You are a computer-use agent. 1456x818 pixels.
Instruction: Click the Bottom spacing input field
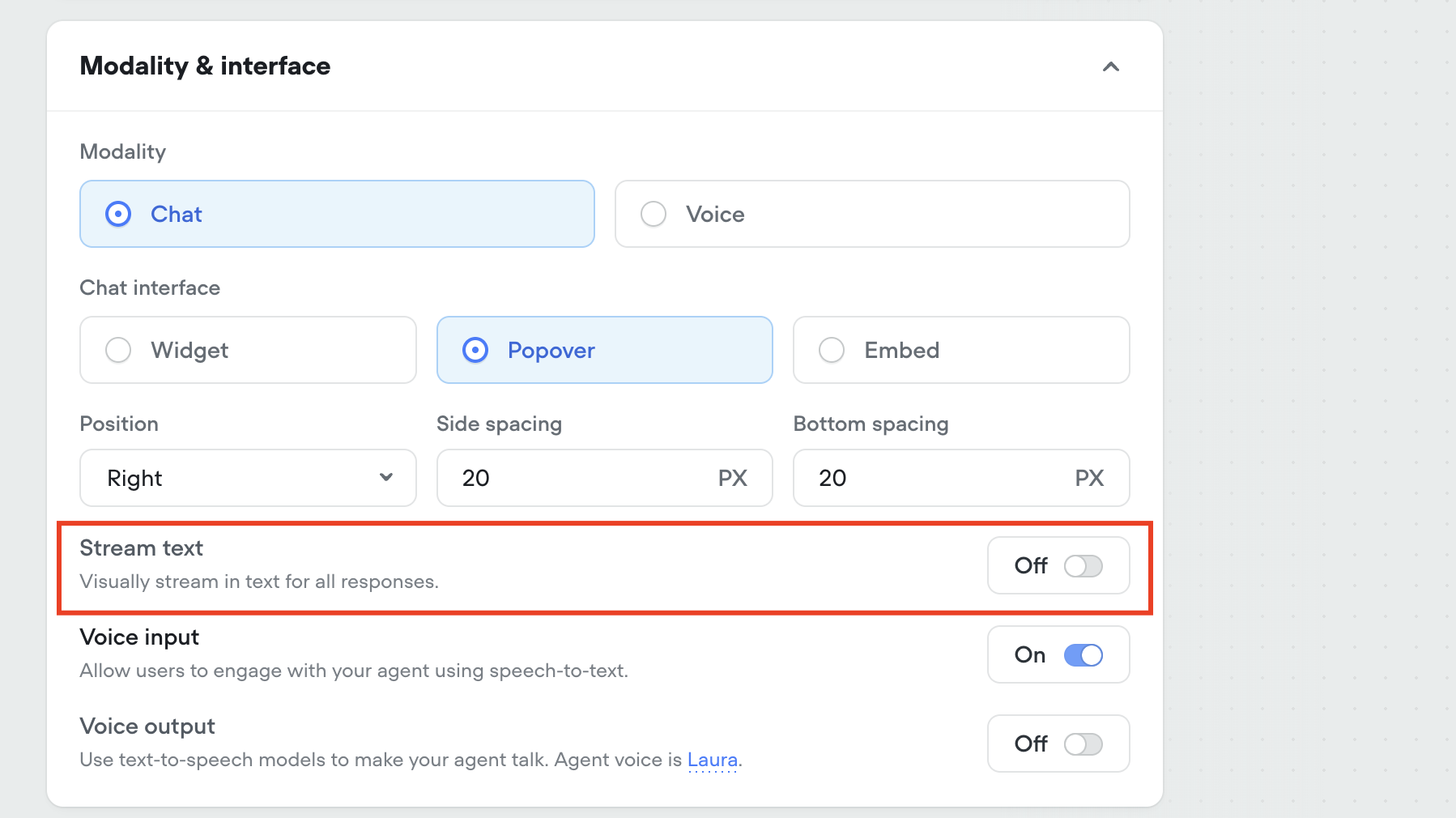click(939, 478)
